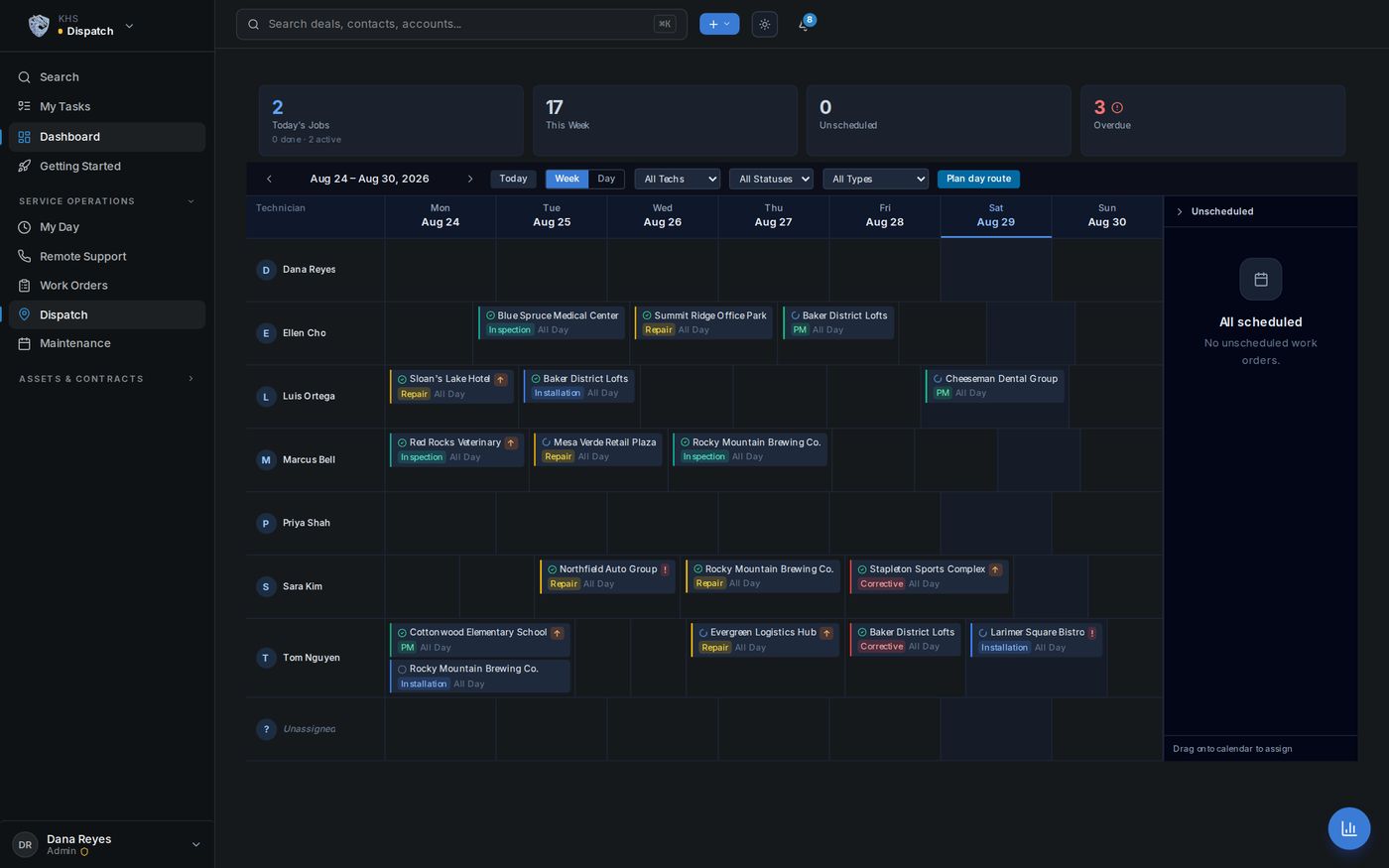Select the Sat Aug 29 column header

[x=996, y=216]
